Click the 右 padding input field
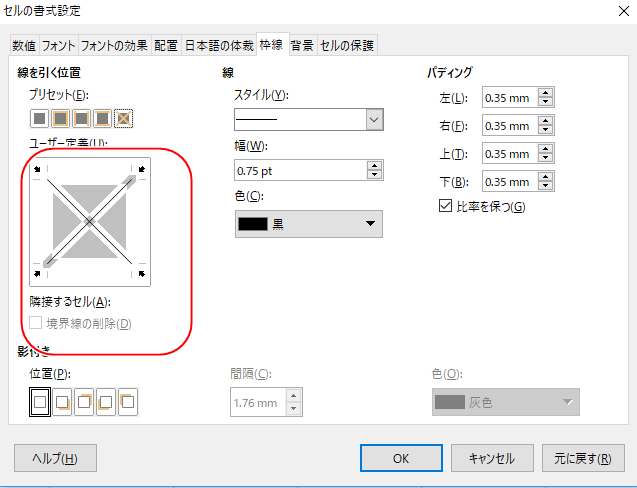 tap(510, 126)
